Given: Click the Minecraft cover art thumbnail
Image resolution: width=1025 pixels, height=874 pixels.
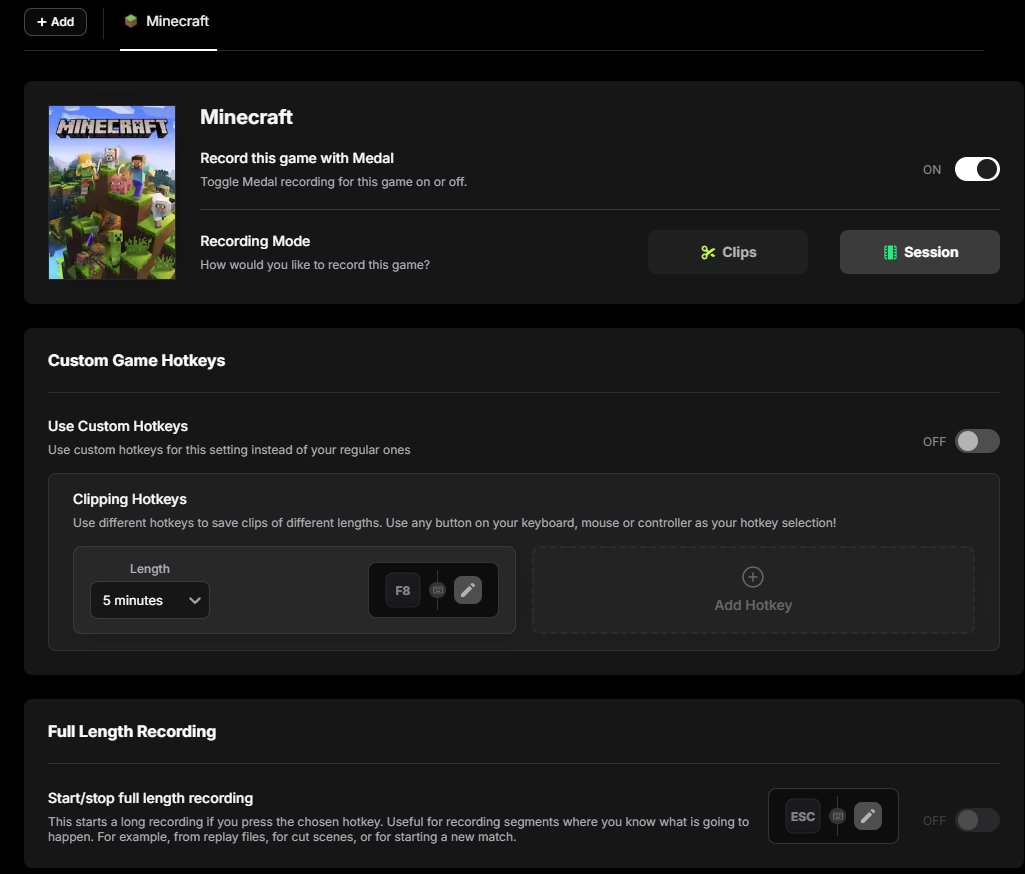Looking at the screenshot, I should tap(112, 192).
